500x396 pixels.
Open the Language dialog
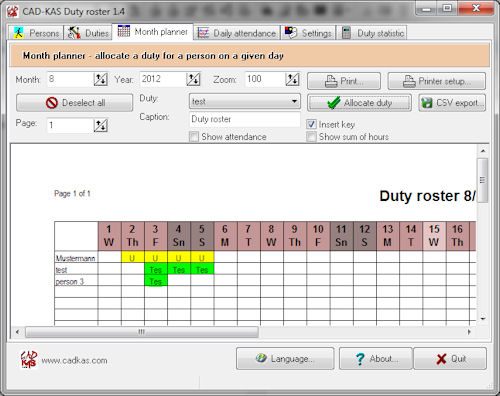pyautogui.click(x=285, y=358)
